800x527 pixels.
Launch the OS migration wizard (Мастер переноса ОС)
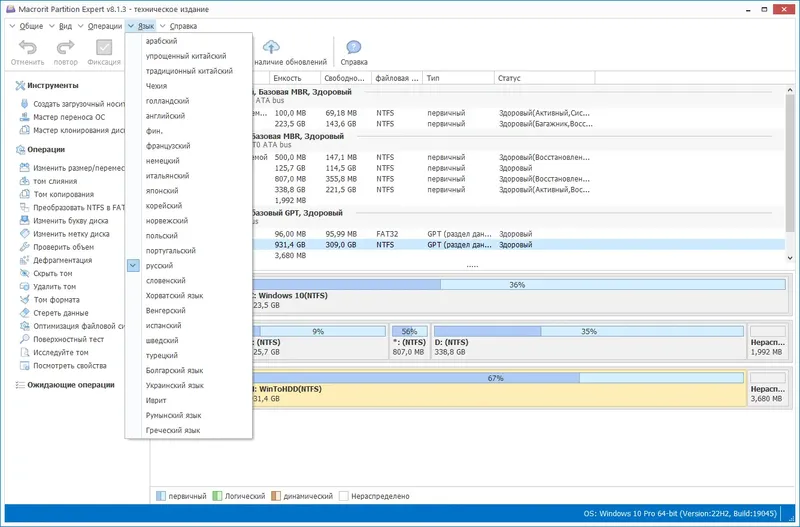[68, 117]
